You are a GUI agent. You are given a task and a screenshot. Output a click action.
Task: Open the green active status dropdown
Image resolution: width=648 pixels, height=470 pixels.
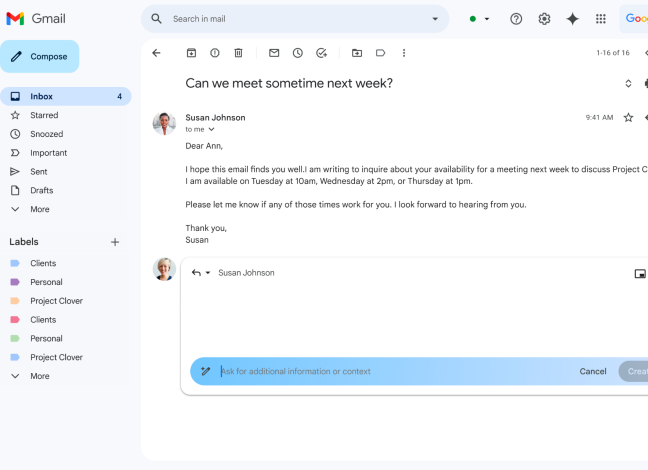(479, 19)
